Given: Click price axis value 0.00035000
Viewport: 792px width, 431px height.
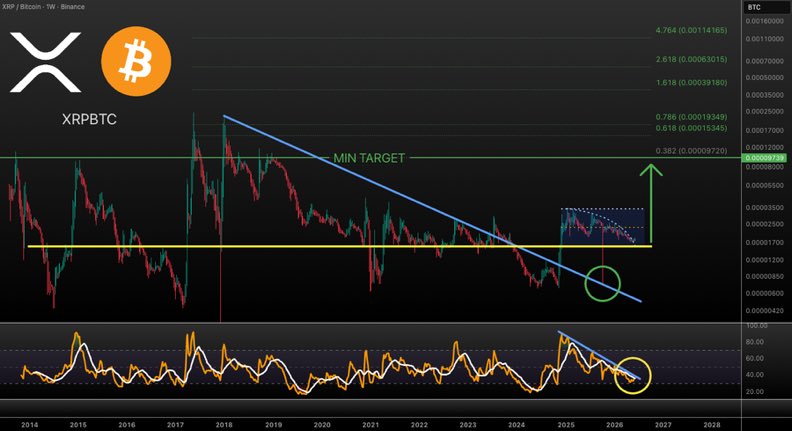Looking at the screenshot, I should 765,95.
